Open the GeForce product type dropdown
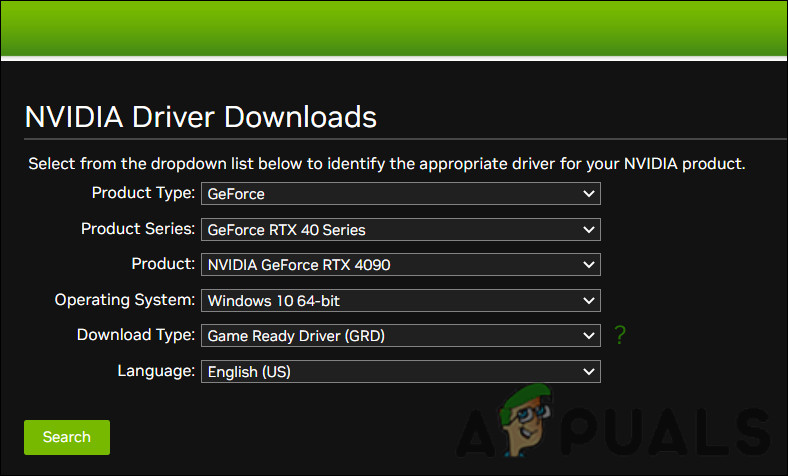Image resolution: width=788 pixels, height=476 pixels. point(400,194)
